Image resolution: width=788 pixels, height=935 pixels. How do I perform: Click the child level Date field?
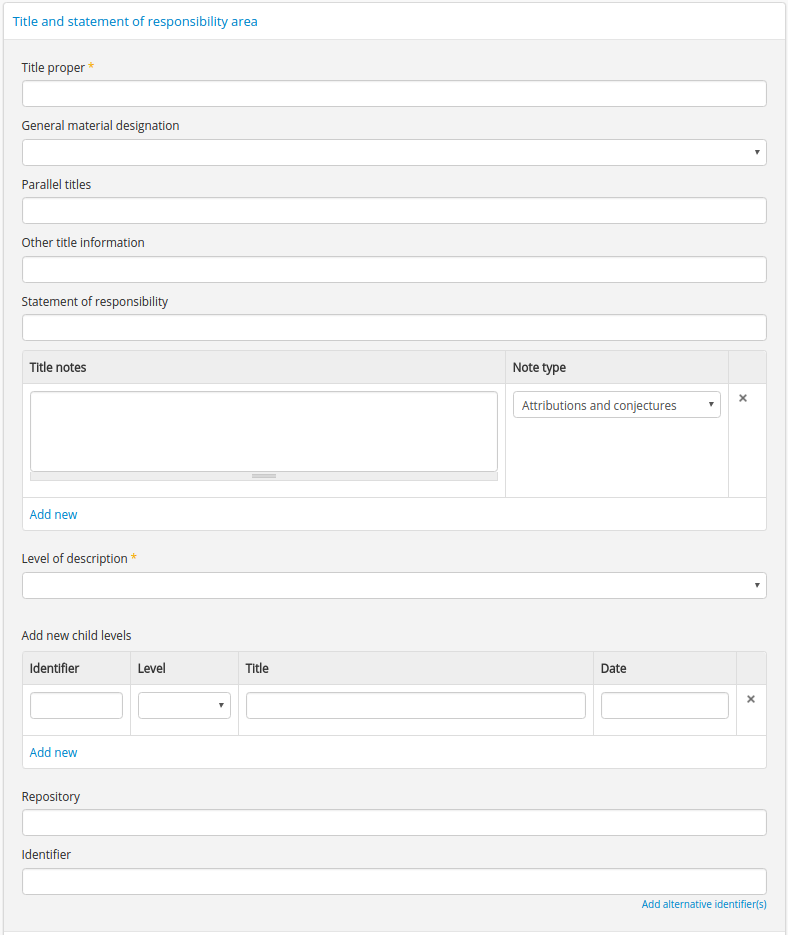pos(664,705)
